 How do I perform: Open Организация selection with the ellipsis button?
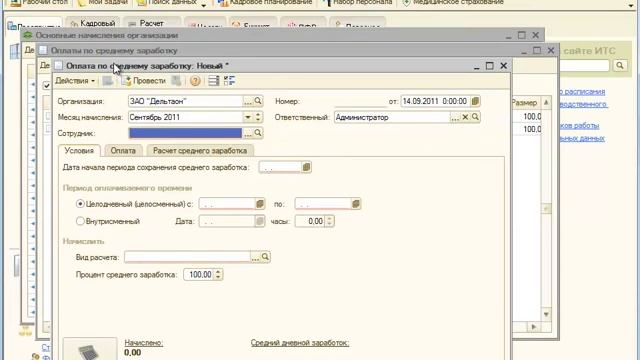pyautogui.click(x=248, y=101)
